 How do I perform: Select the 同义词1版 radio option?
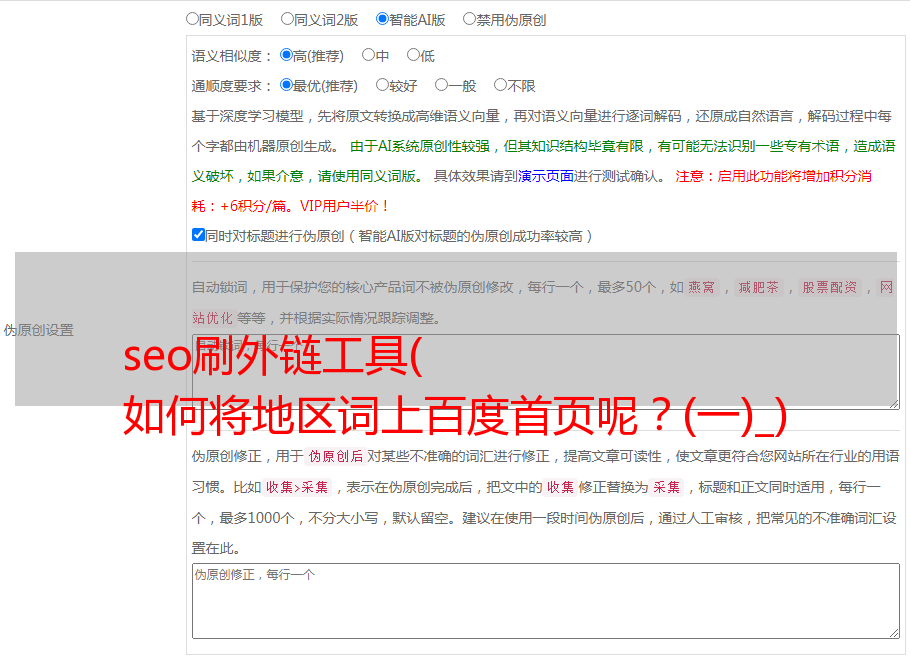click(193, 19)
